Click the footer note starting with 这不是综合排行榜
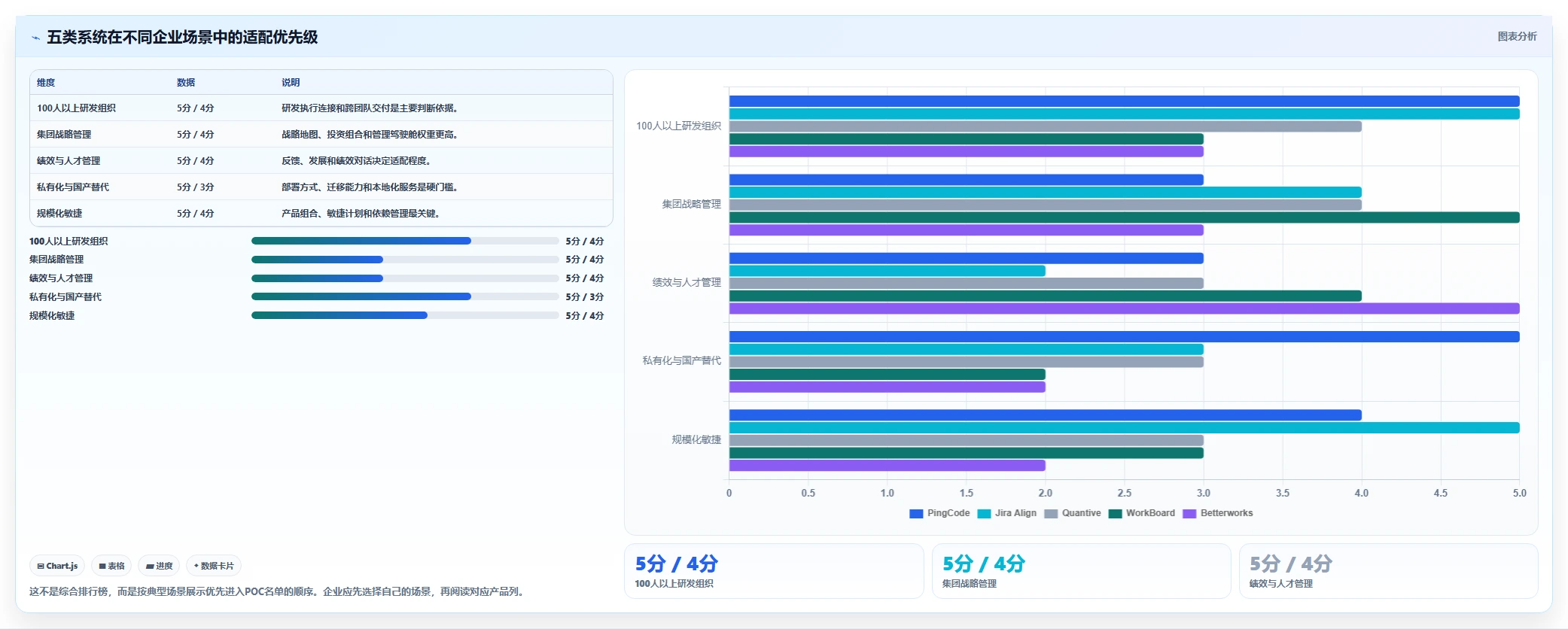 [279, 591]
